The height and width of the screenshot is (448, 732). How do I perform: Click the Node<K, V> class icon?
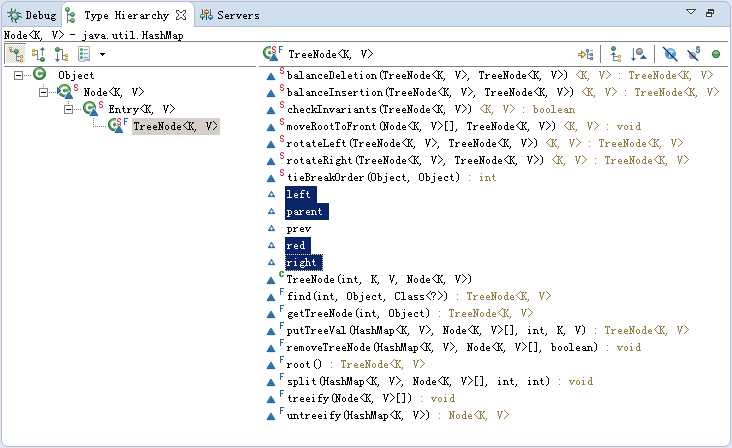point(65,91)
